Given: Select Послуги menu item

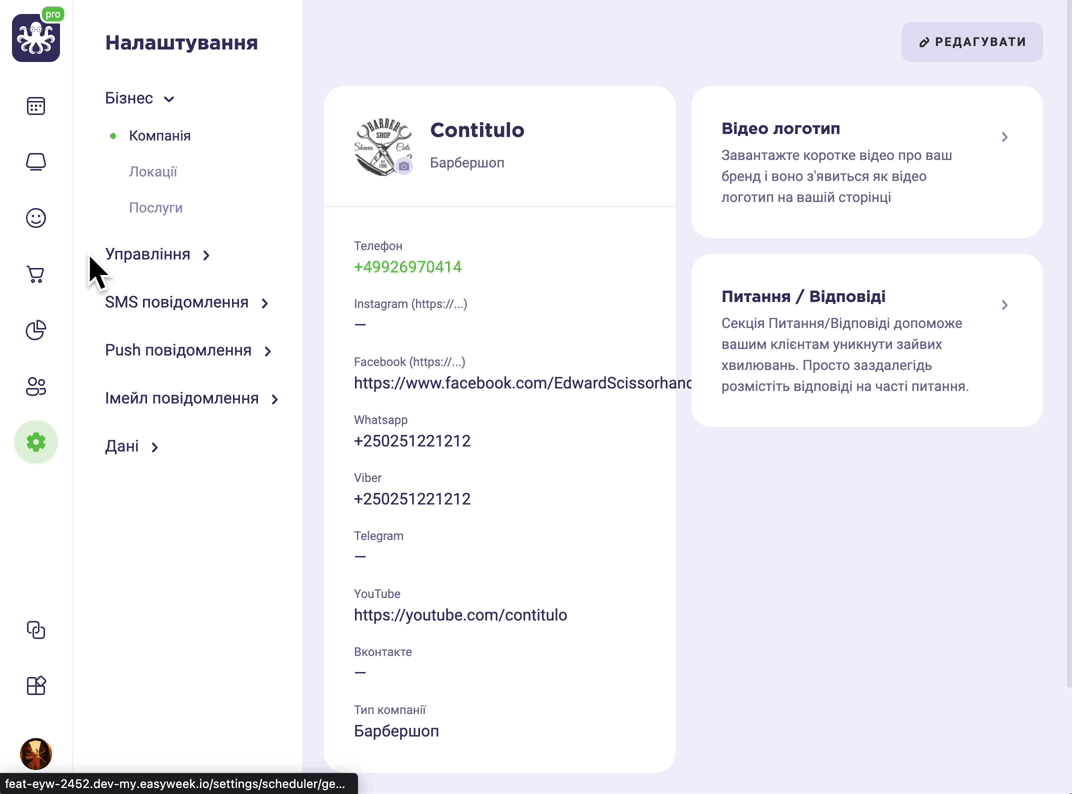Looking at the screenshot, I should [x=156, y=208].
